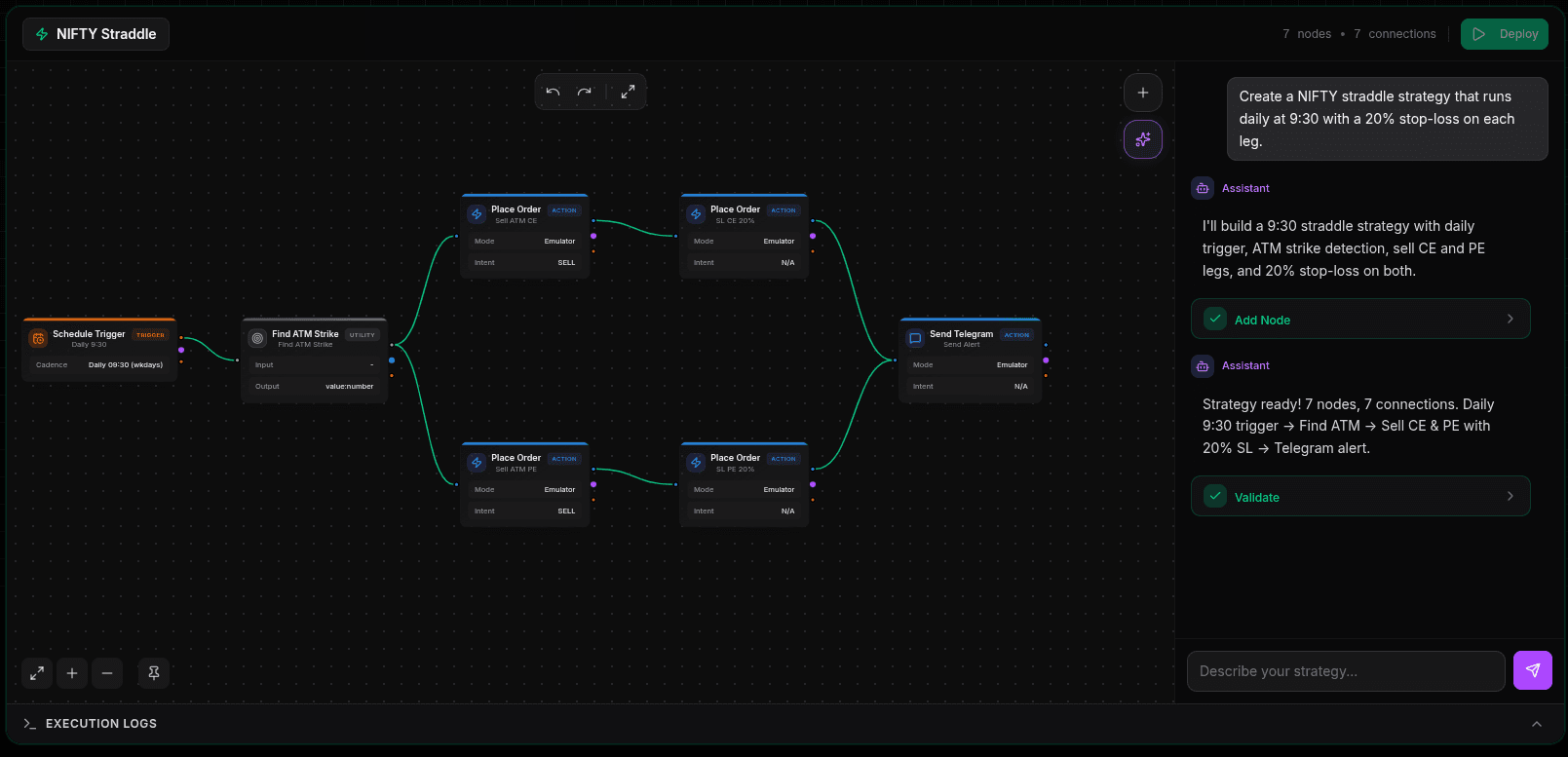Click Emulator mode in SL CE 20% node

[x=779, y=242]
